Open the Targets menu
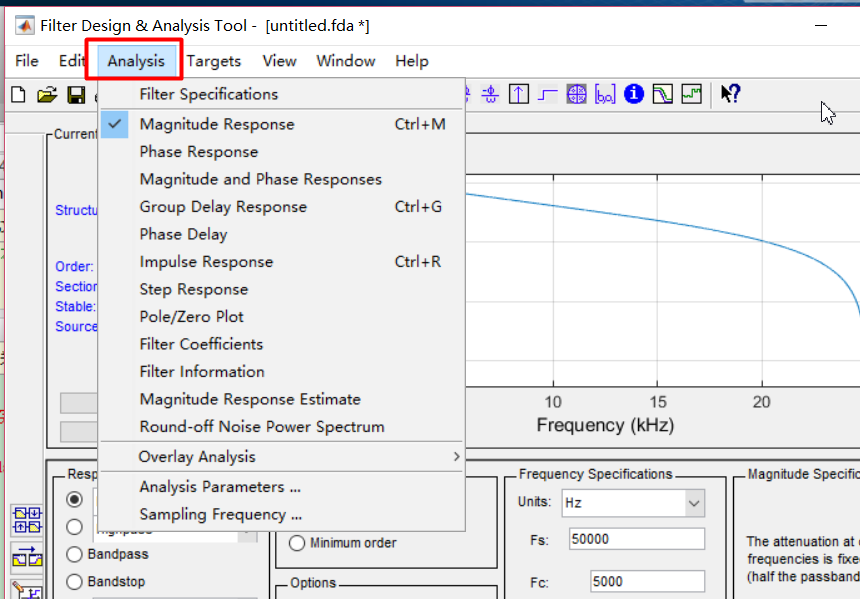Image resolution: width=860 pixels, height=599 pixels. [213, 61]
